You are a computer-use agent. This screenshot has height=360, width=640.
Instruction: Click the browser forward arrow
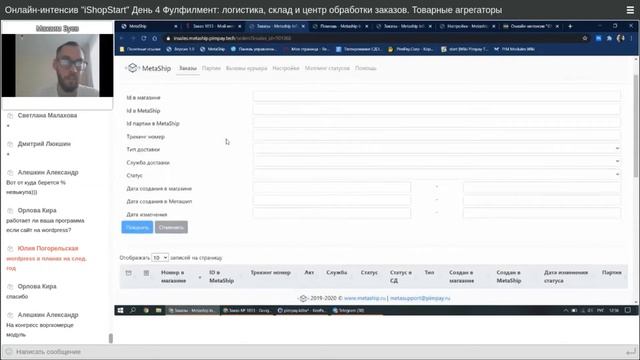(133, 38)
